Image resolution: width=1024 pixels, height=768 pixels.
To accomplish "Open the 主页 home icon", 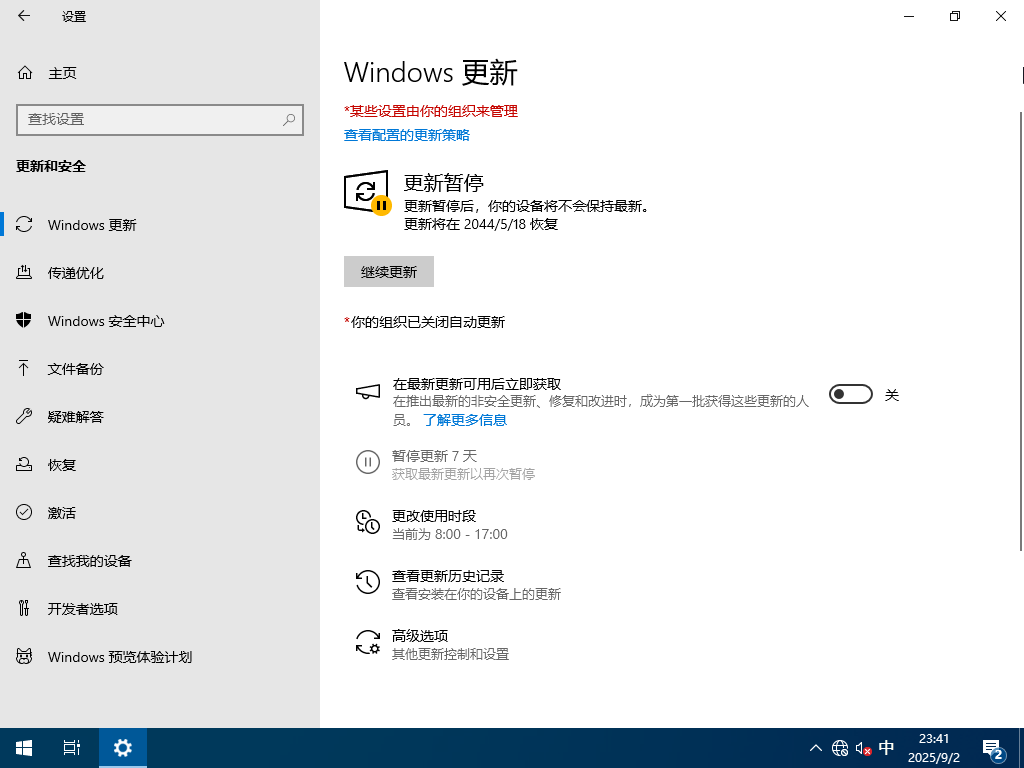I will pos(24,73).
